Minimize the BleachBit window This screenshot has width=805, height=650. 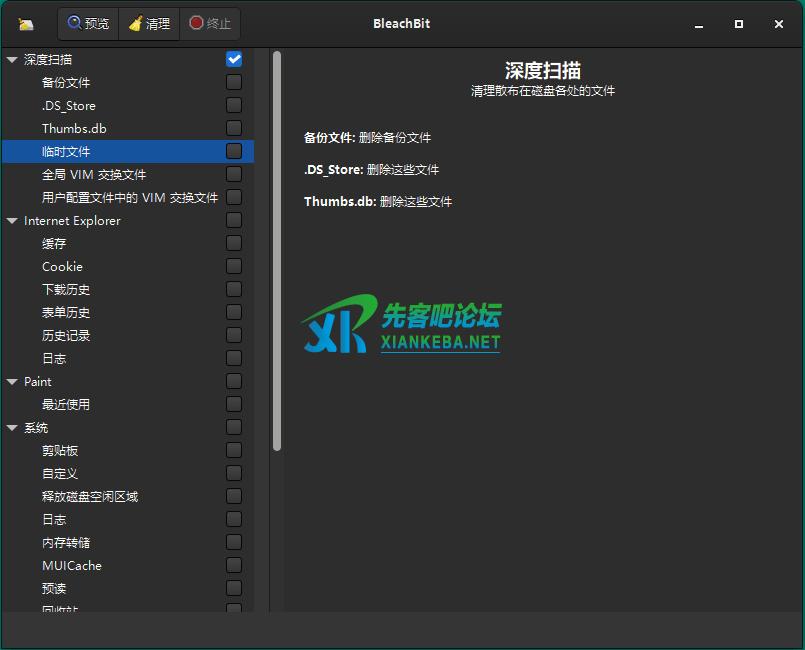[698, 24]
